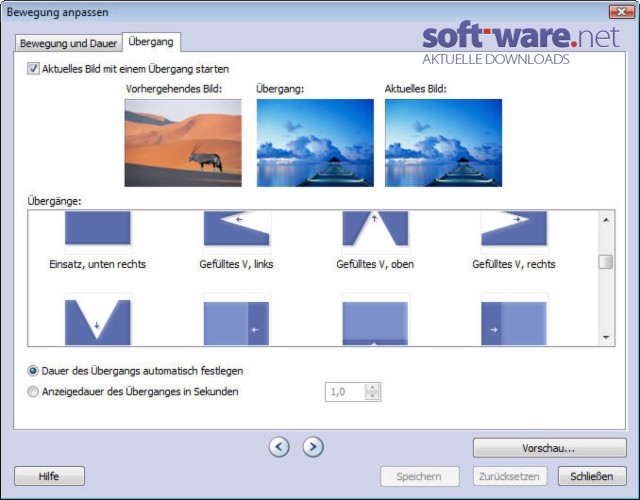
Task: Click the Aktuelles Bild pier thumbnail
Action: (444, 143)
